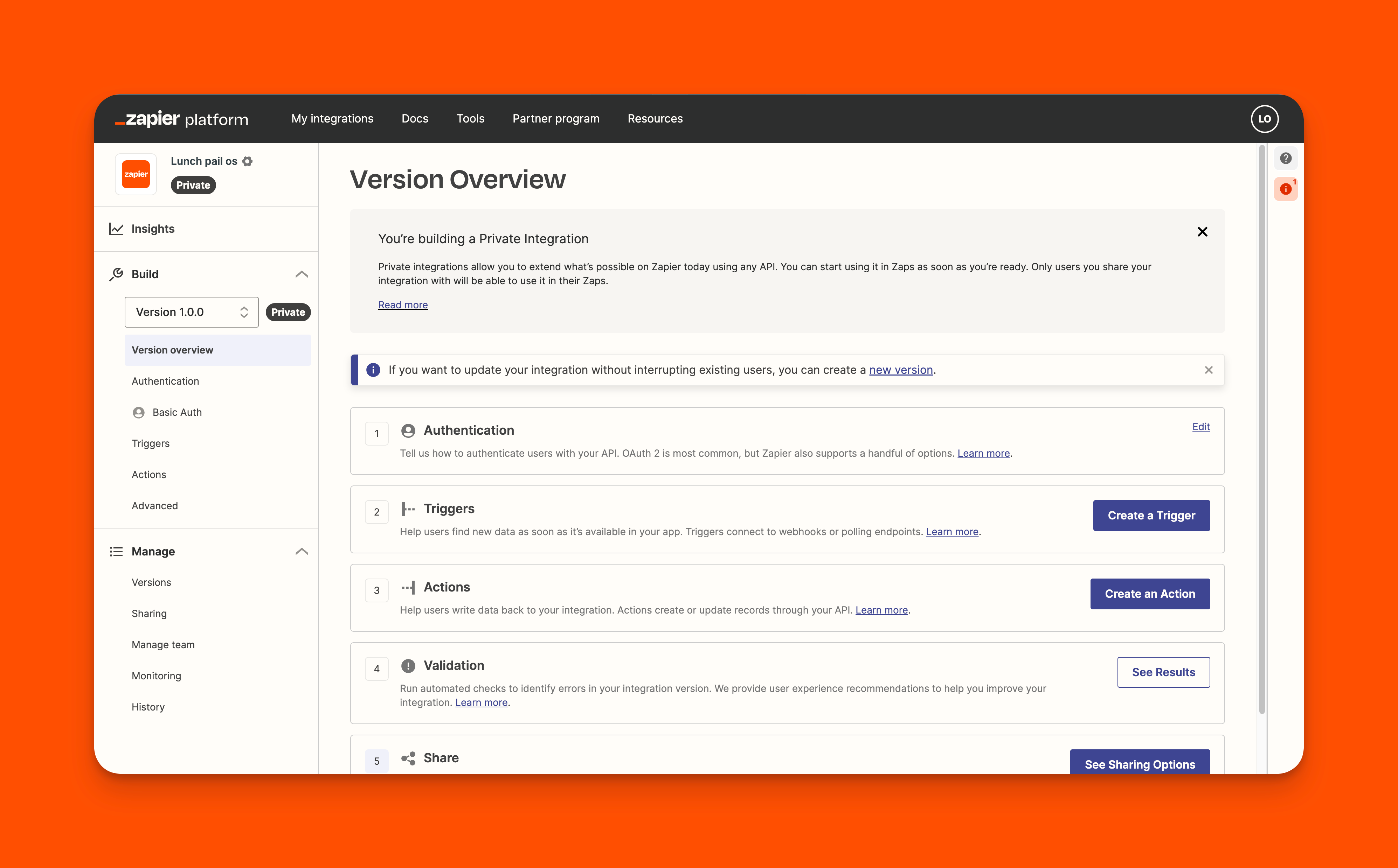The width and height of the screenshot is (1398, 868).
Task: Select Sharing in the Manage sidebar
Action: [x=149, y=614]
